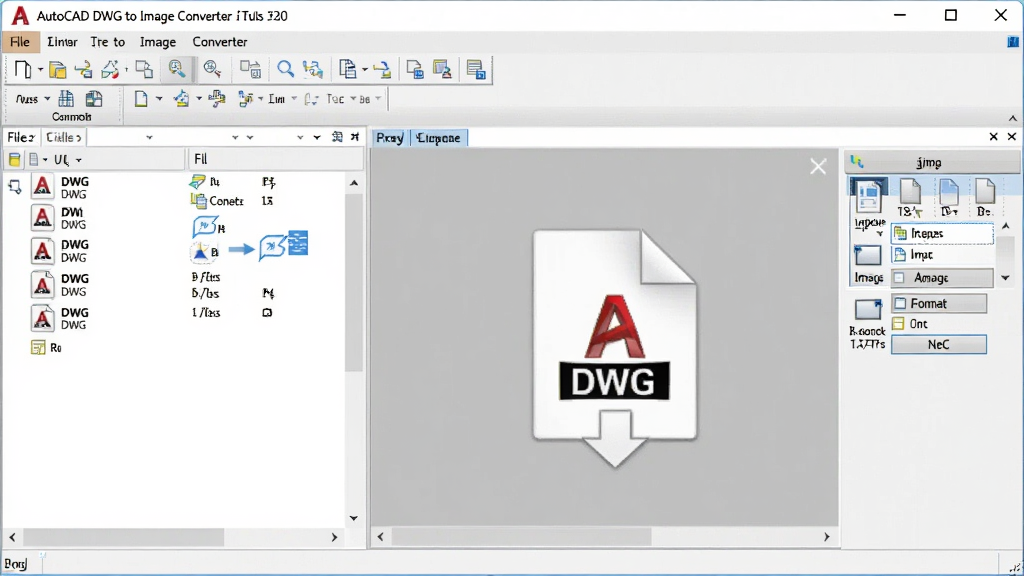Open dropdown arrow next to clipboard paste icon
1024x576 pixels.
[364, 70]
